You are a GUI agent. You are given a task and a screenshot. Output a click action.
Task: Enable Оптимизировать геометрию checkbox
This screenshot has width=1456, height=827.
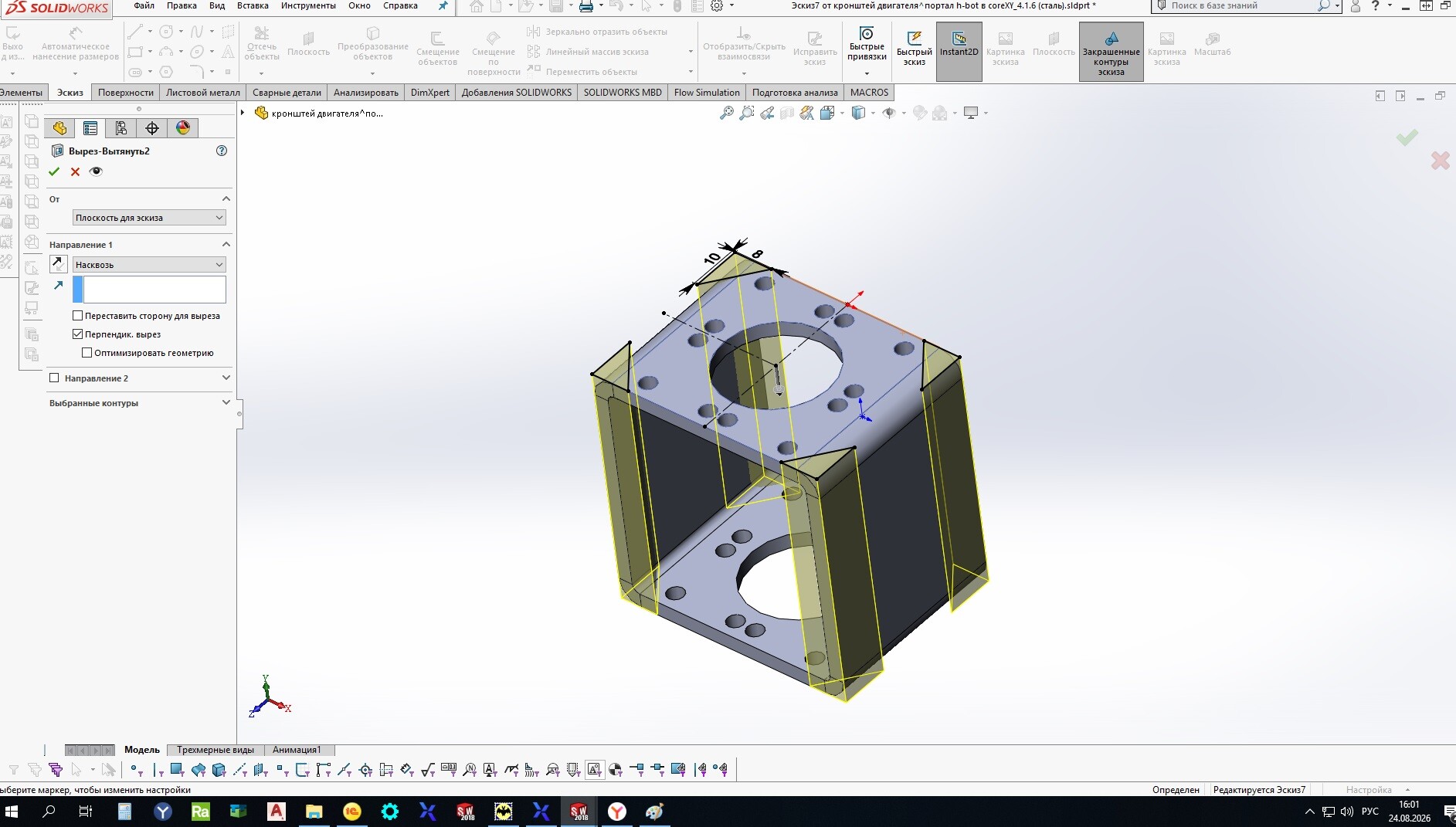87,353
